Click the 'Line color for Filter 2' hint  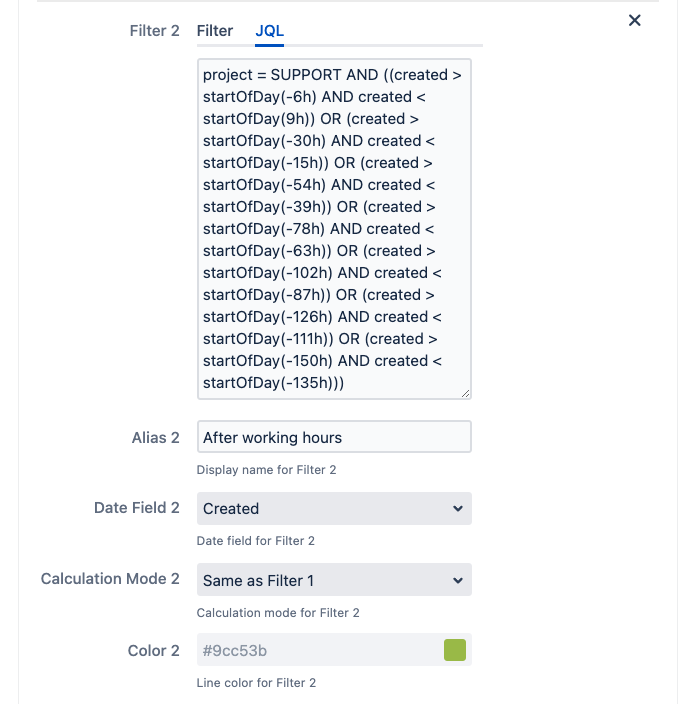(256, 683)
